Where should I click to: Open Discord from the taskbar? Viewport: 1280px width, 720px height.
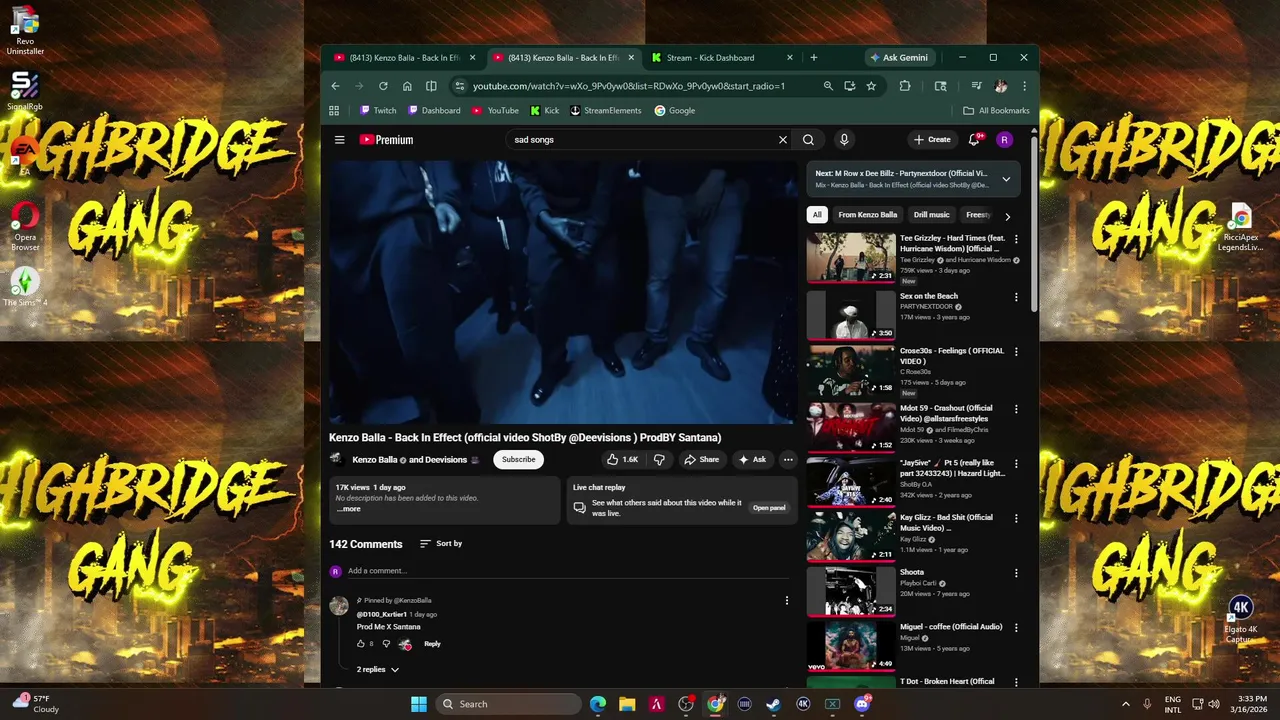coord(862,704)
